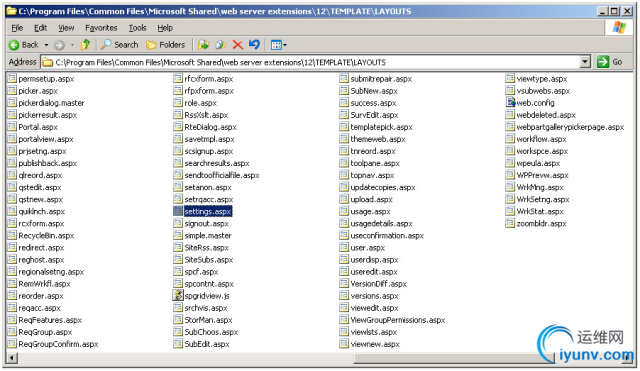
Task: Click the green Go button
Action: (609, 62)
